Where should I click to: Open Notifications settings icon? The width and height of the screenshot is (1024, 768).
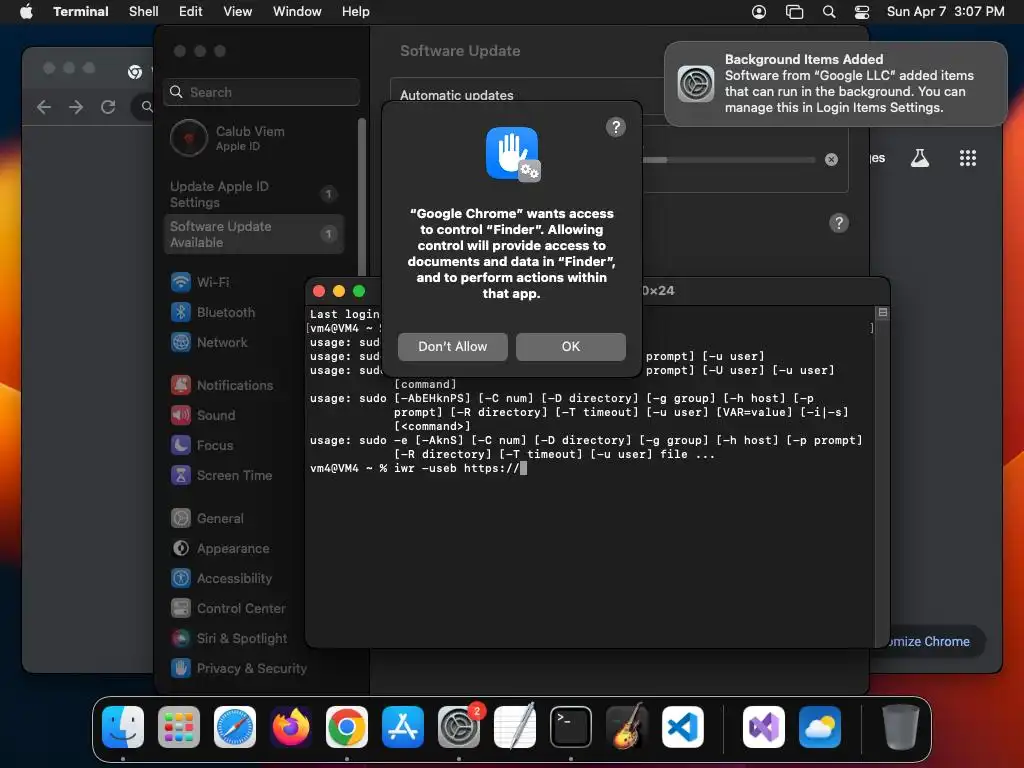tap(181, 385)
